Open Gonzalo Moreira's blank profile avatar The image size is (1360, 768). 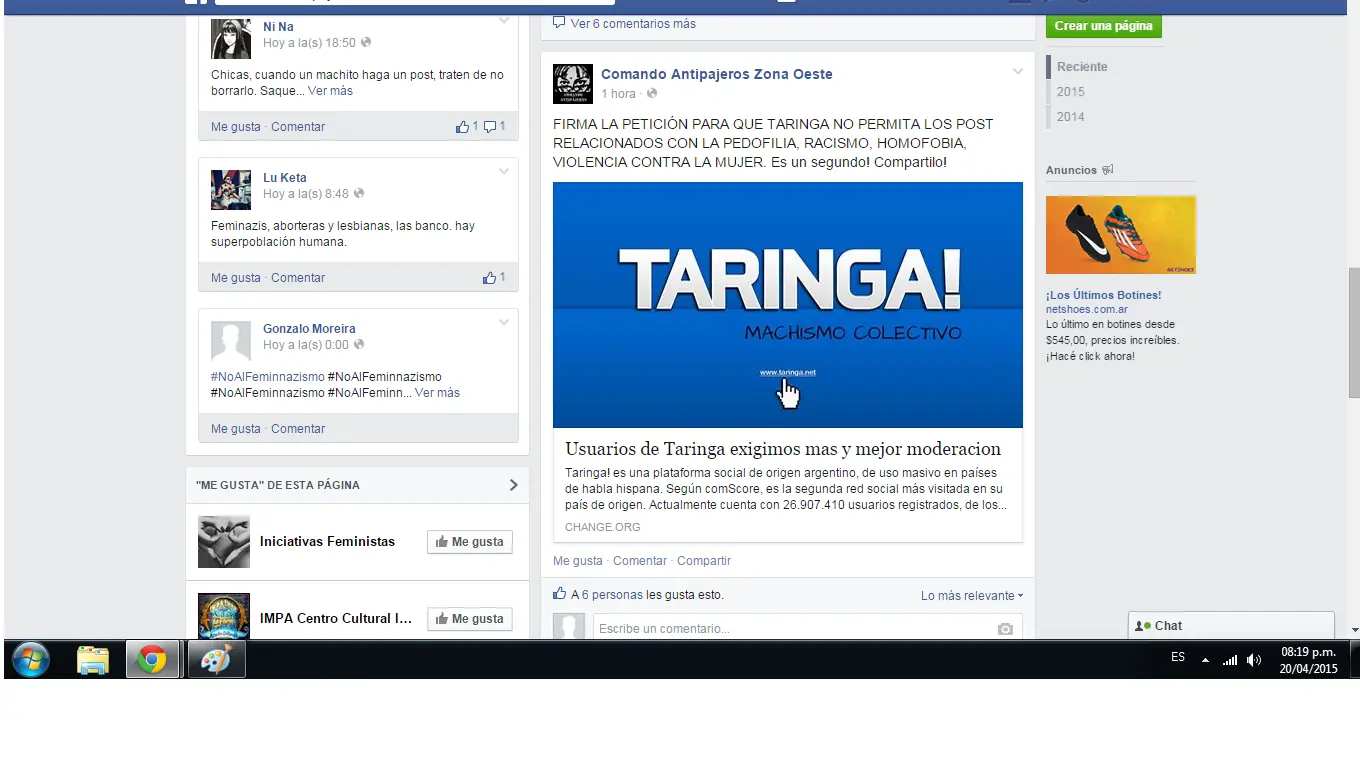point(231,341)
